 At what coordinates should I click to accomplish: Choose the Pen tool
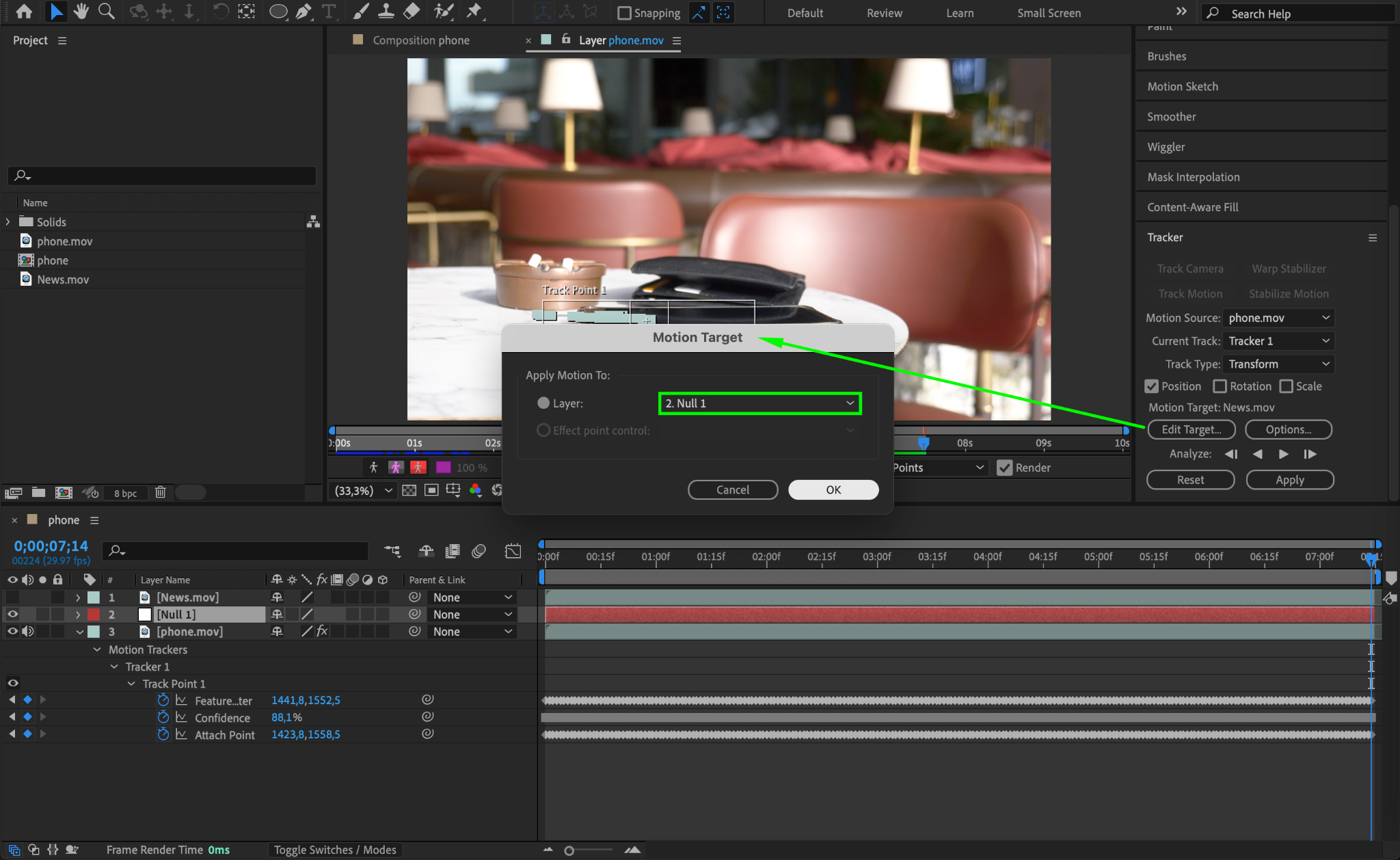click(x=304, y=12)
